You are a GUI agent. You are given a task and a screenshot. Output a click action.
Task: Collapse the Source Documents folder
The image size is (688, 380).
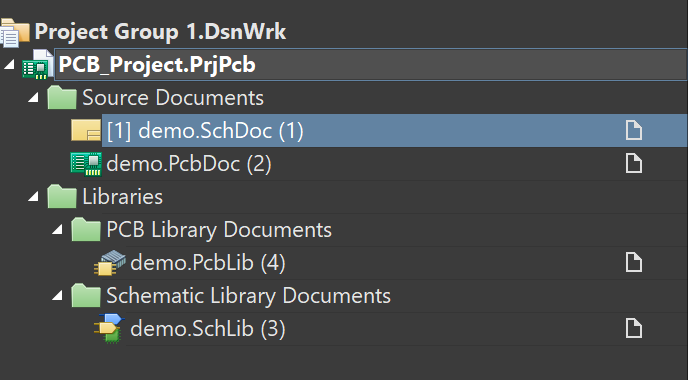tap(34, 98)
